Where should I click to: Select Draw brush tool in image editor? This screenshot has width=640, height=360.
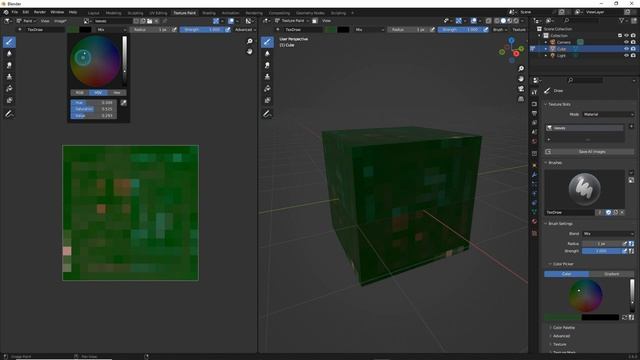coord(9,42)
